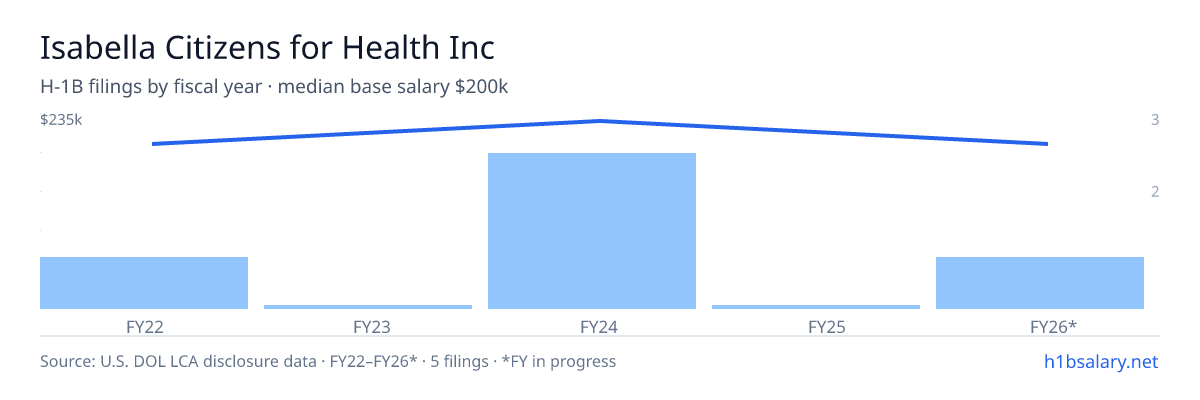Viewport: 1200px width, 400px height.
Task: Click the FY26* axis label
Action: [x=1040, y=326]
